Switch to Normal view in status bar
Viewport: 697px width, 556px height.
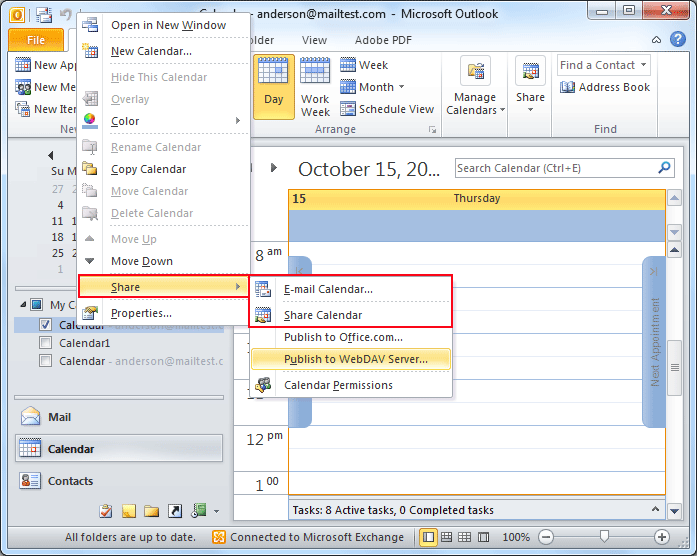pos(428,537)
